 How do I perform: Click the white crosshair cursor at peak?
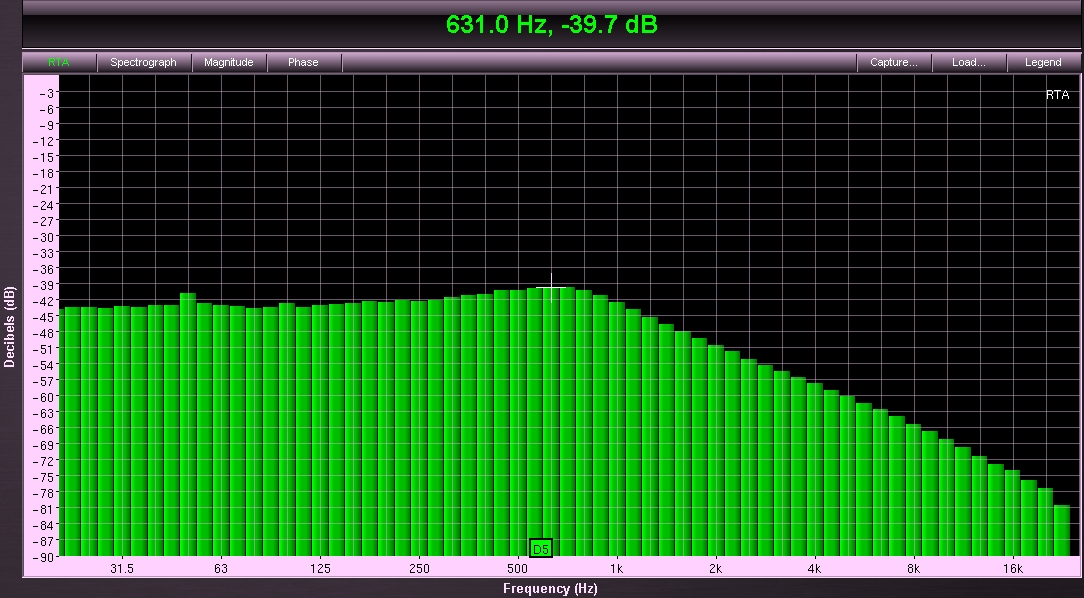tap(552, 288)
